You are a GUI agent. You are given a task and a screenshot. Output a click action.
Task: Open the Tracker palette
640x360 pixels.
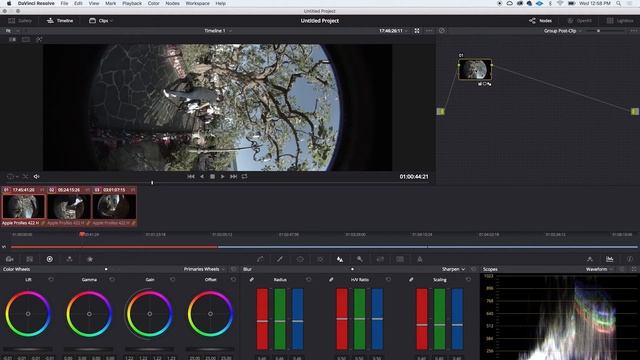(x=320, y=259)
